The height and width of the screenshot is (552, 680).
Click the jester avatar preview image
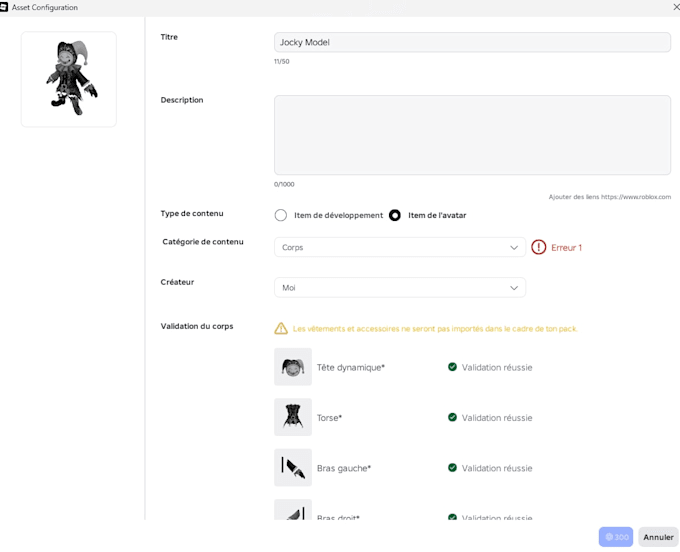(69, 79)
